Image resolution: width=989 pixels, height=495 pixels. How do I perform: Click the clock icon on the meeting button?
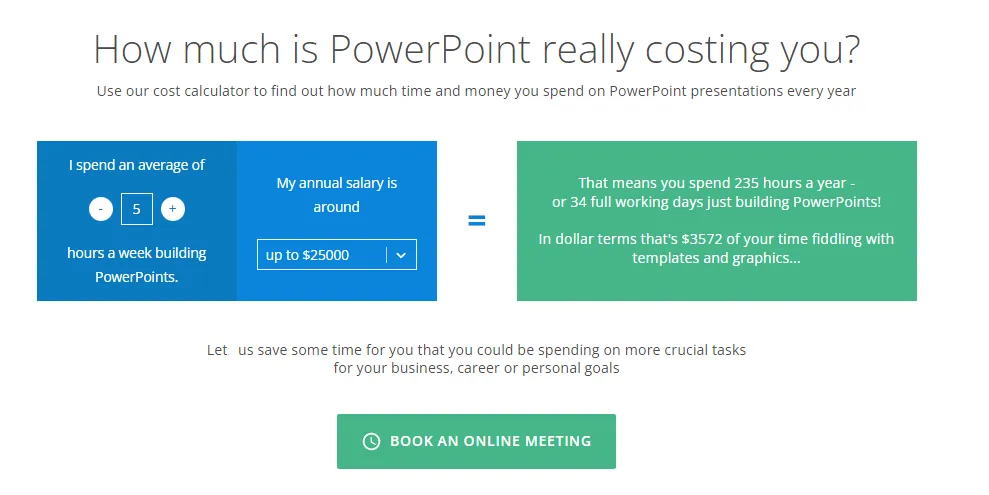371,441
